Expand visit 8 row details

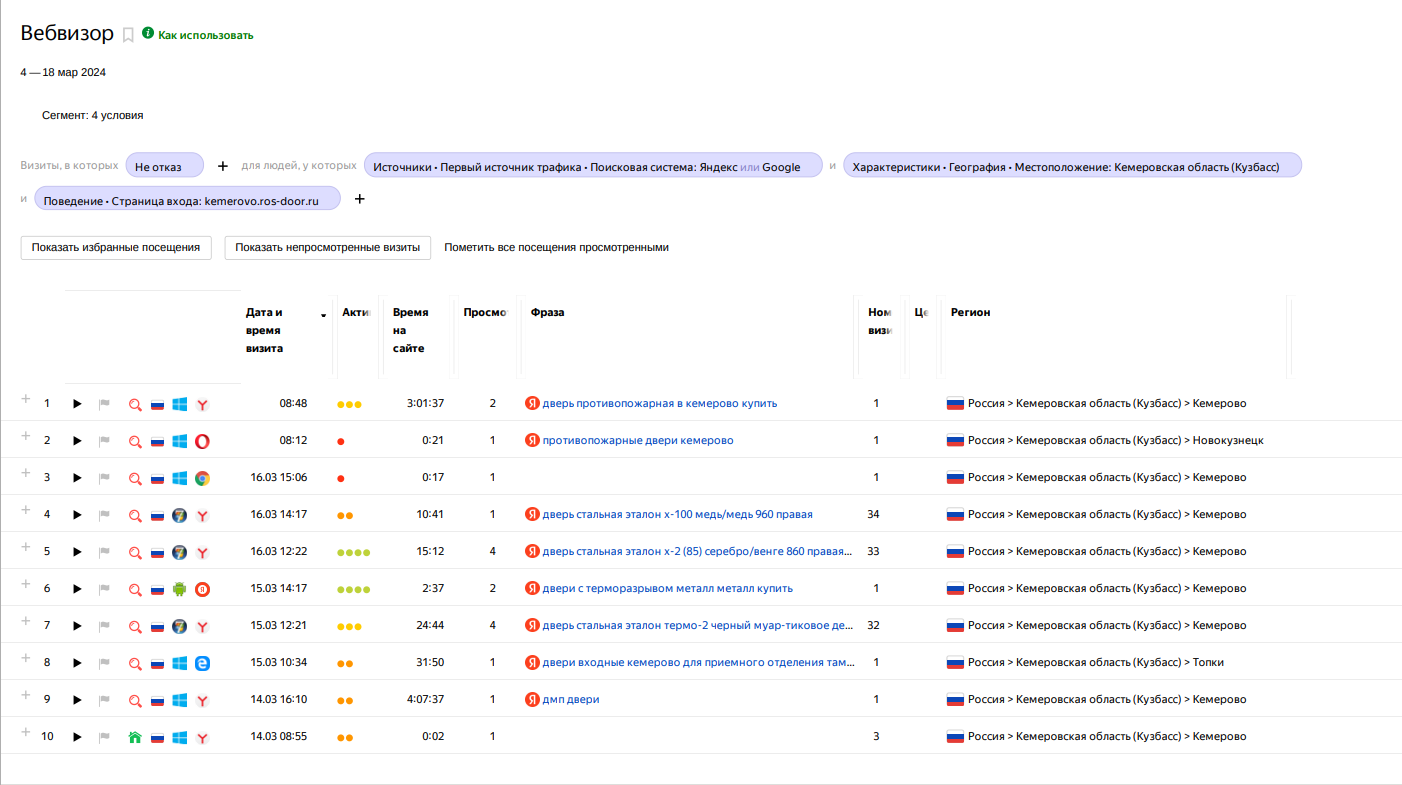coord(26,658)
